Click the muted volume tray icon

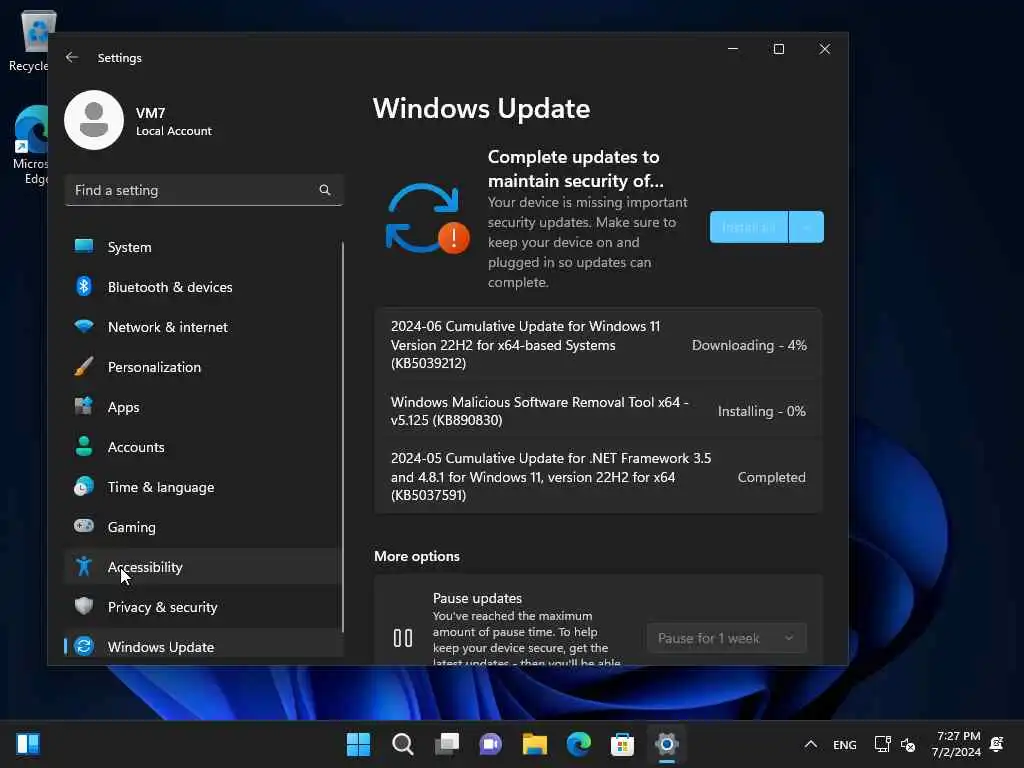(x=908, y=744)
